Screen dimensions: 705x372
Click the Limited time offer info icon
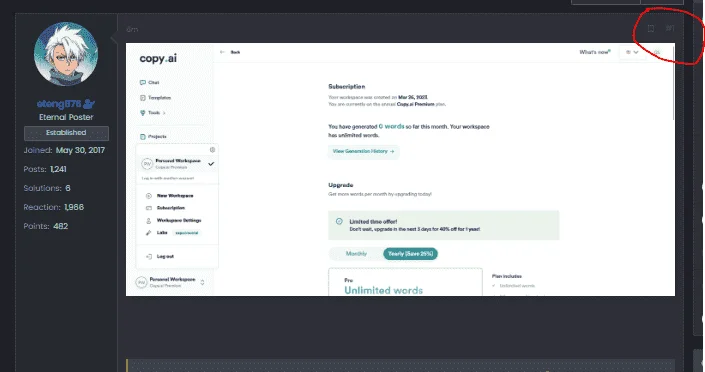click(x=339, y=221)
